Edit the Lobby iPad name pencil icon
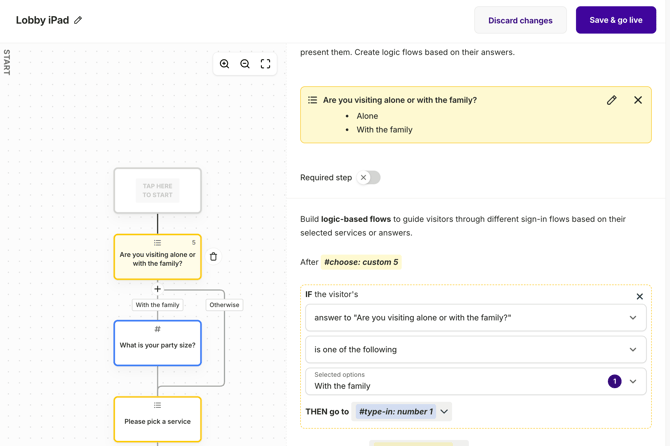Viewport: 670px width, 446px height. click(78, 20)
